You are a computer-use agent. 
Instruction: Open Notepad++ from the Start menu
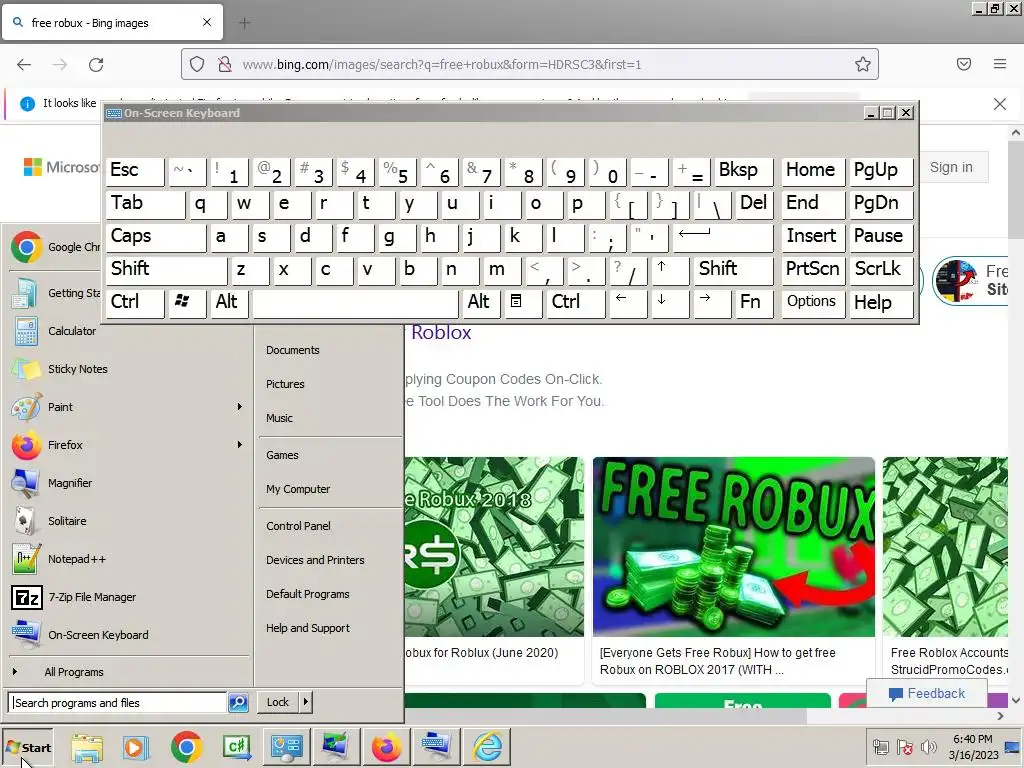click(127, 559)
